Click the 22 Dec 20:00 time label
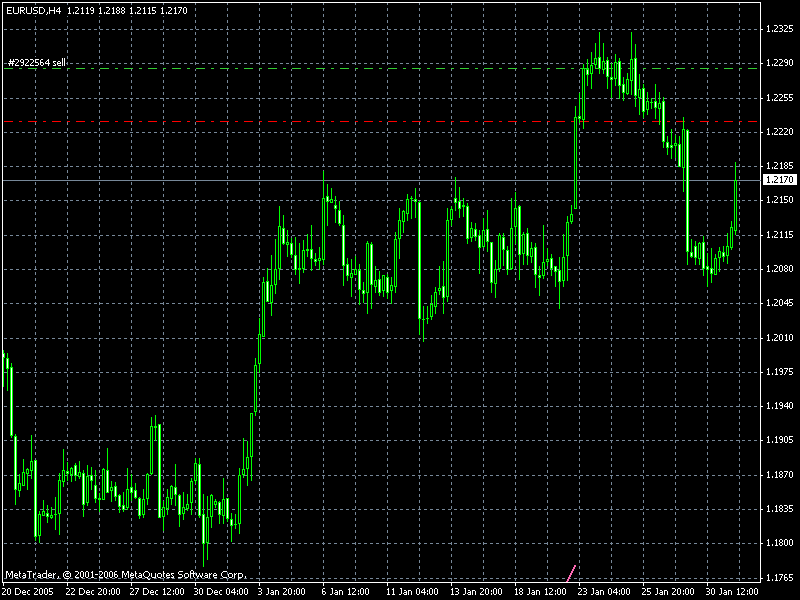This screenshot has height=600, width=800. (93, 592)
